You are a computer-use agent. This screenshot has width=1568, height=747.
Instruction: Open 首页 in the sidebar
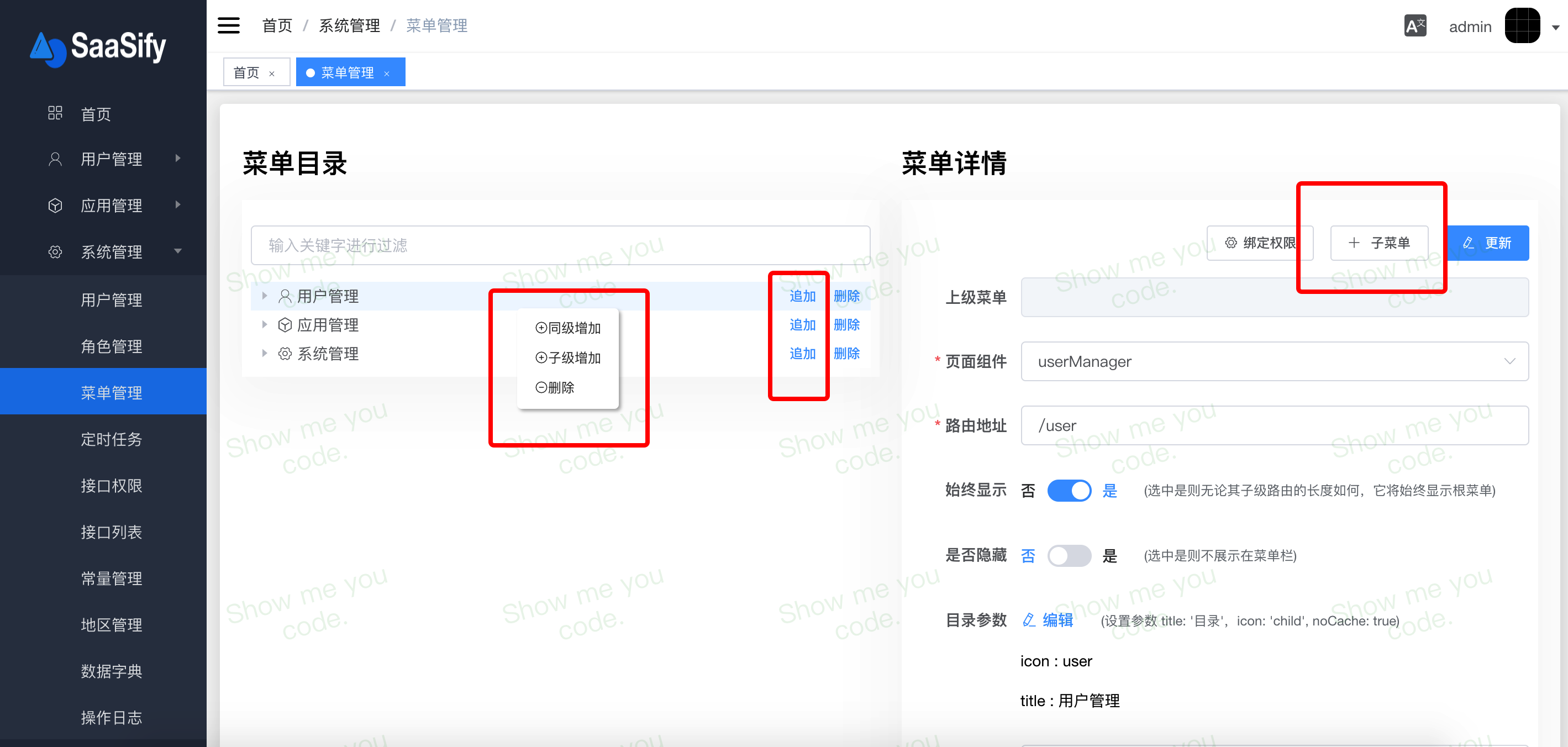(x=103, y=113)
